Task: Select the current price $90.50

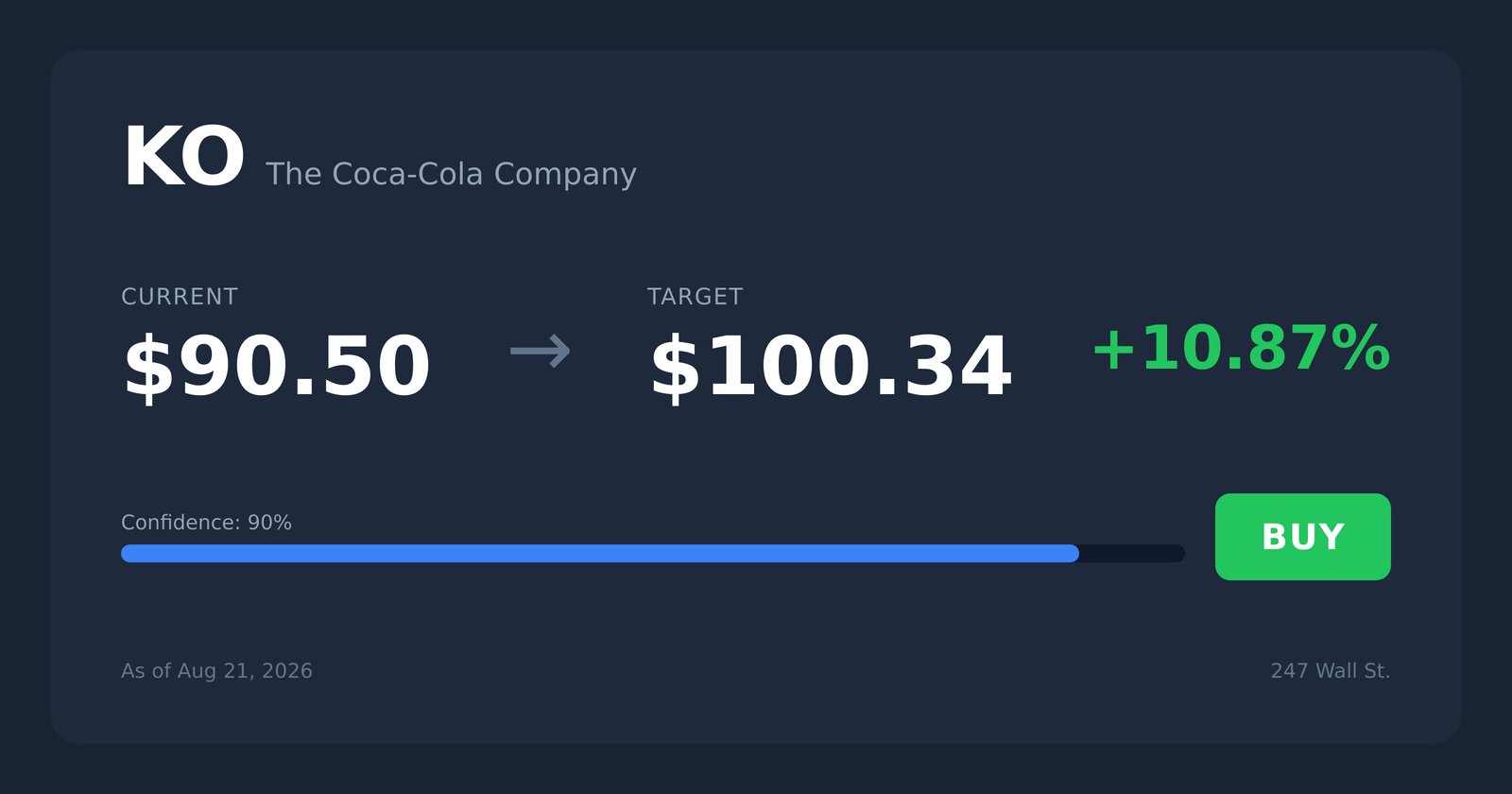Action: pos(277,367)
